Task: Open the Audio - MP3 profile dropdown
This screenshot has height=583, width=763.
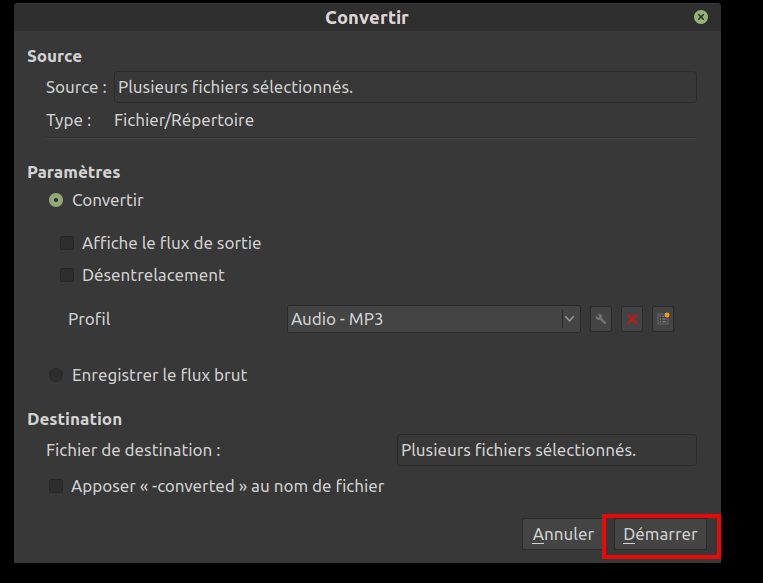Action: (x=434, y=319)
